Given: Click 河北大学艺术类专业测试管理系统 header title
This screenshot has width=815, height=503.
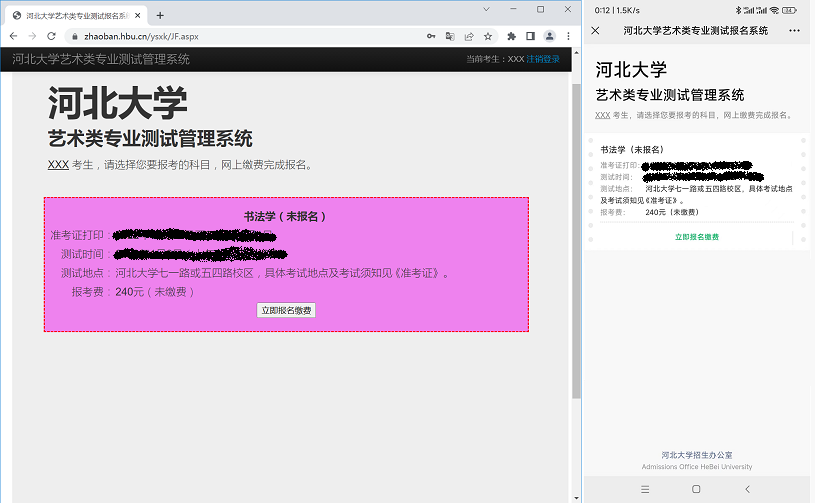Looking at the screenshot, I should [x=101, y=59].
